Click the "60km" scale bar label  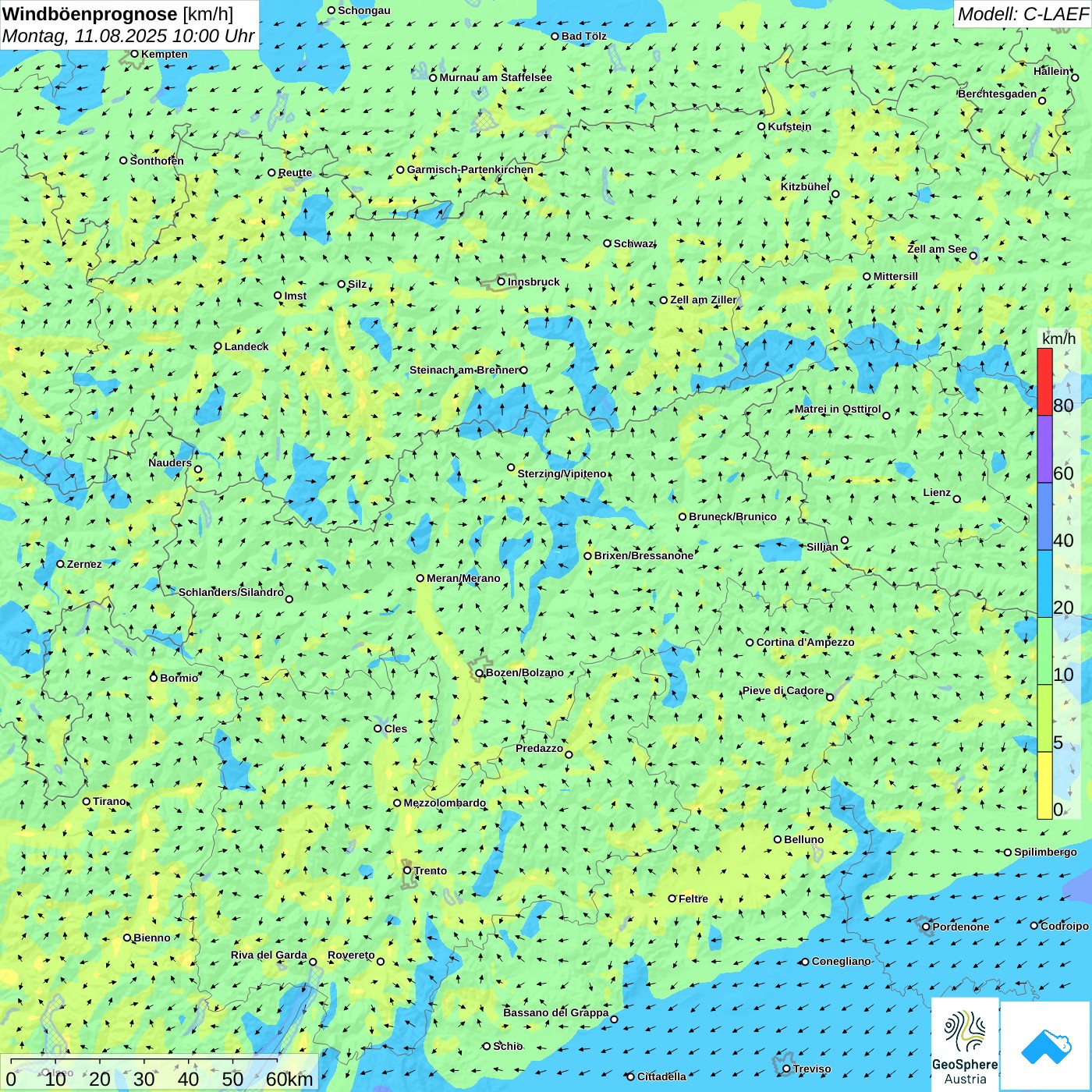pos(289,1079)
